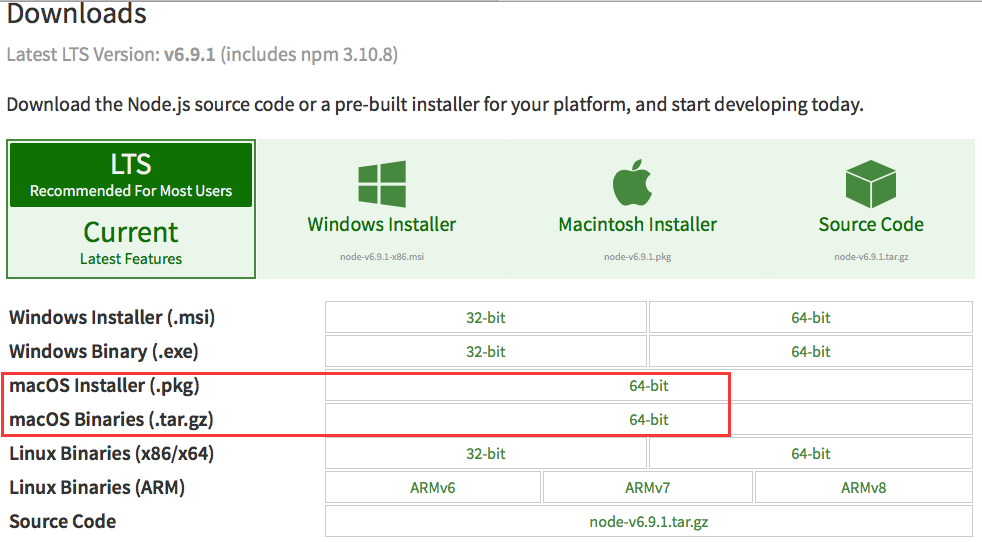Download ARMv6 Linux Binaries
The image size is (982, 542).
coord(433,487)
